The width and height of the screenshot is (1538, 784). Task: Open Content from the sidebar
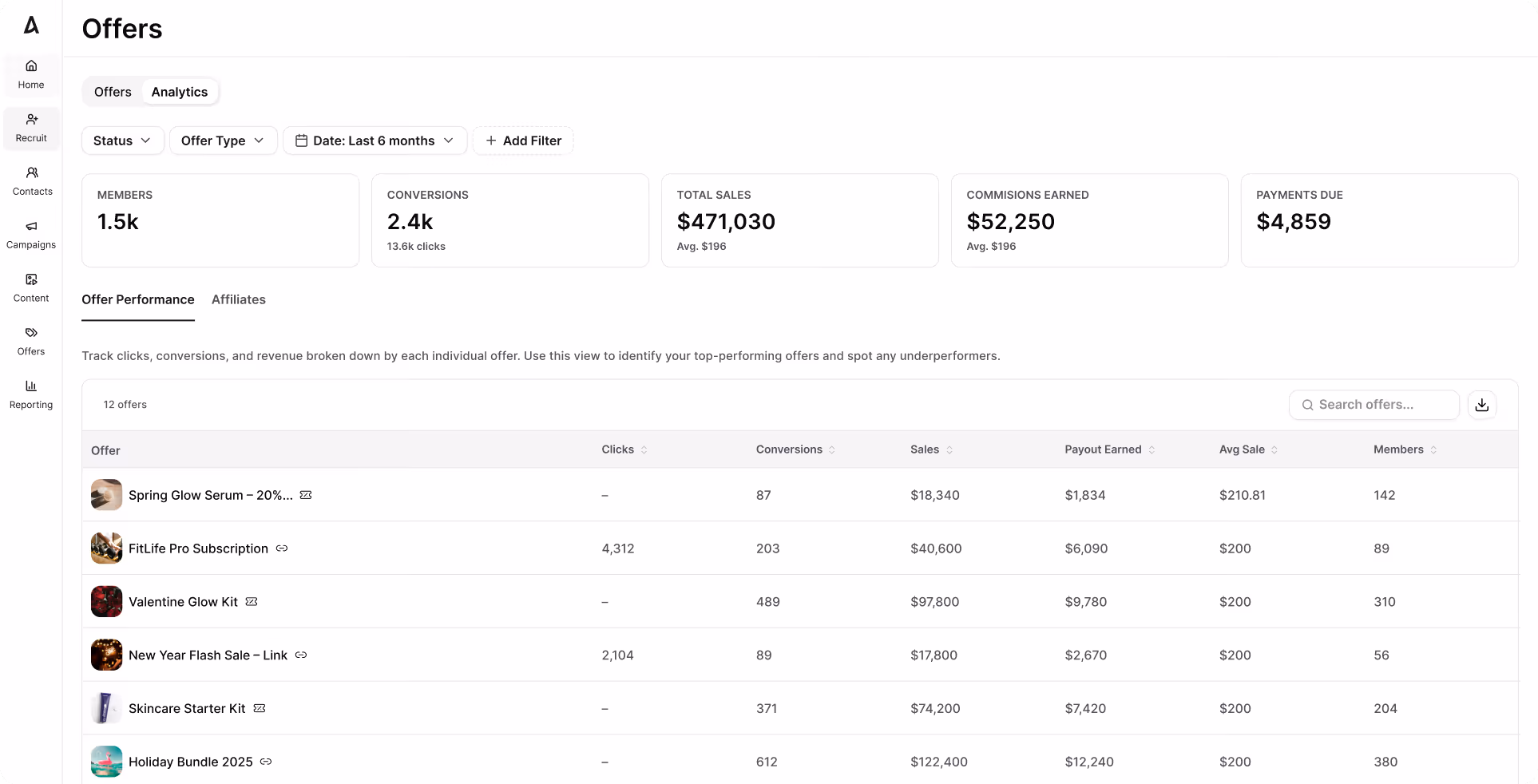point(31,288)
